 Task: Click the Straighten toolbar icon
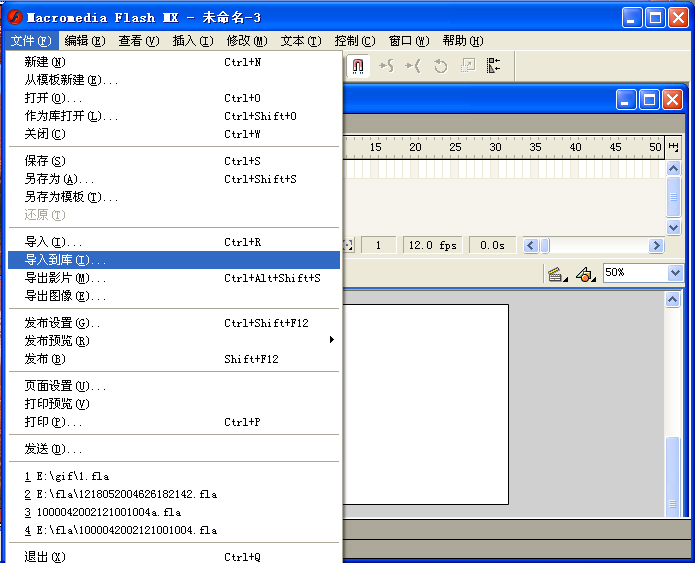(413, 66)
